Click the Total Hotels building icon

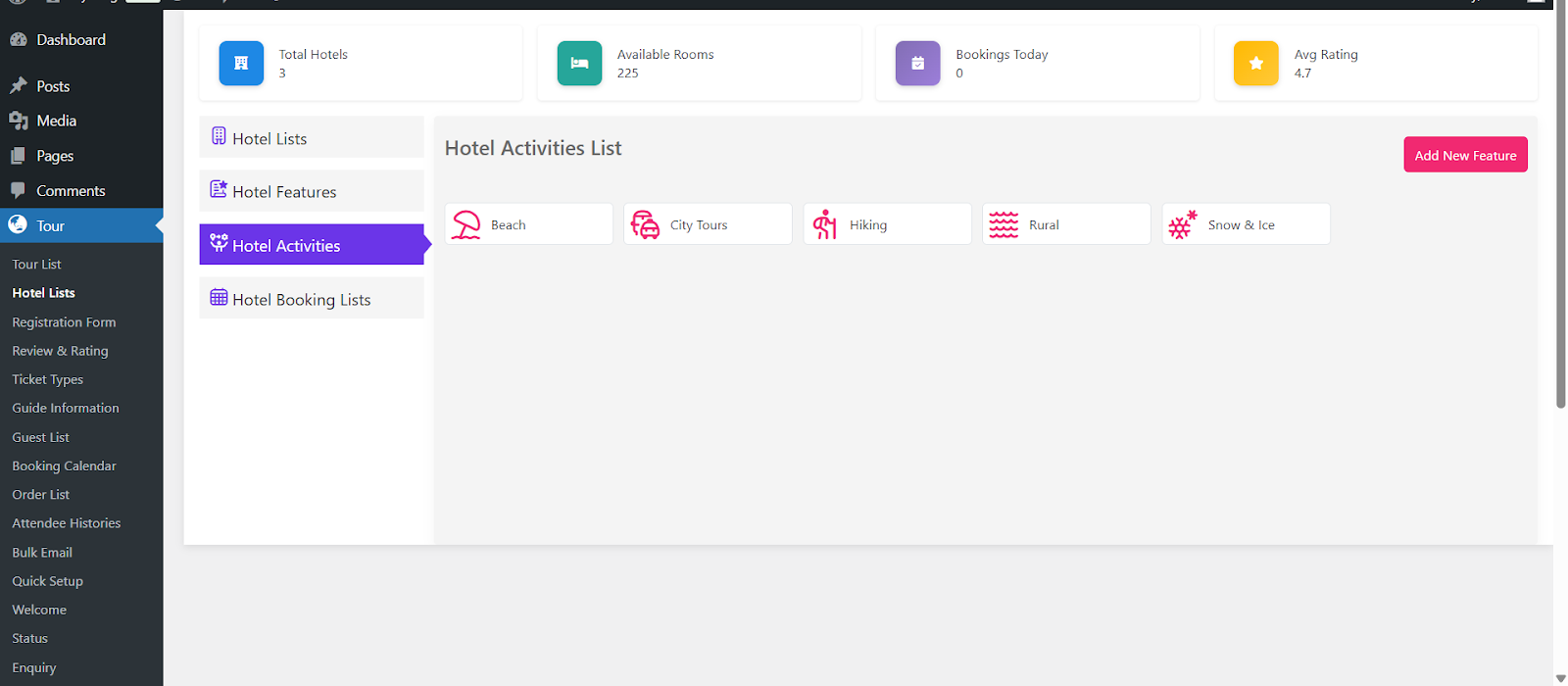pos(241,64)
